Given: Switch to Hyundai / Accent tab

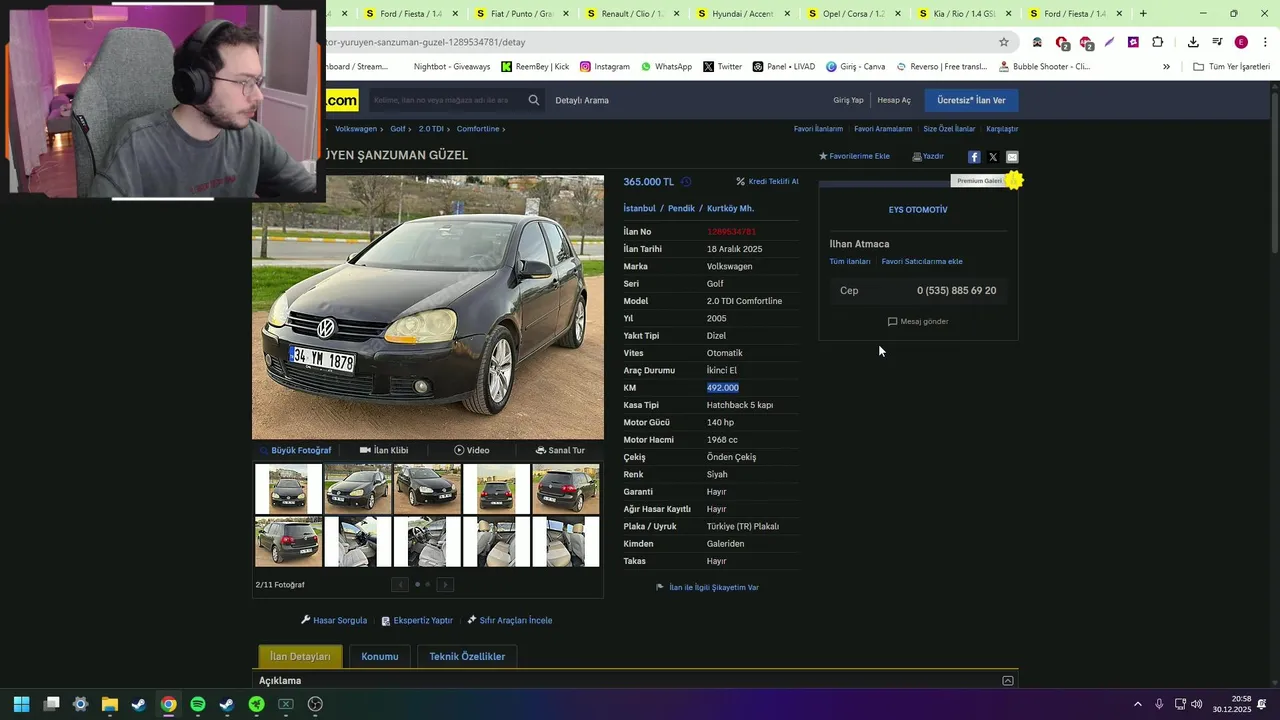Looking at the screenshot, I should [742, 14].
